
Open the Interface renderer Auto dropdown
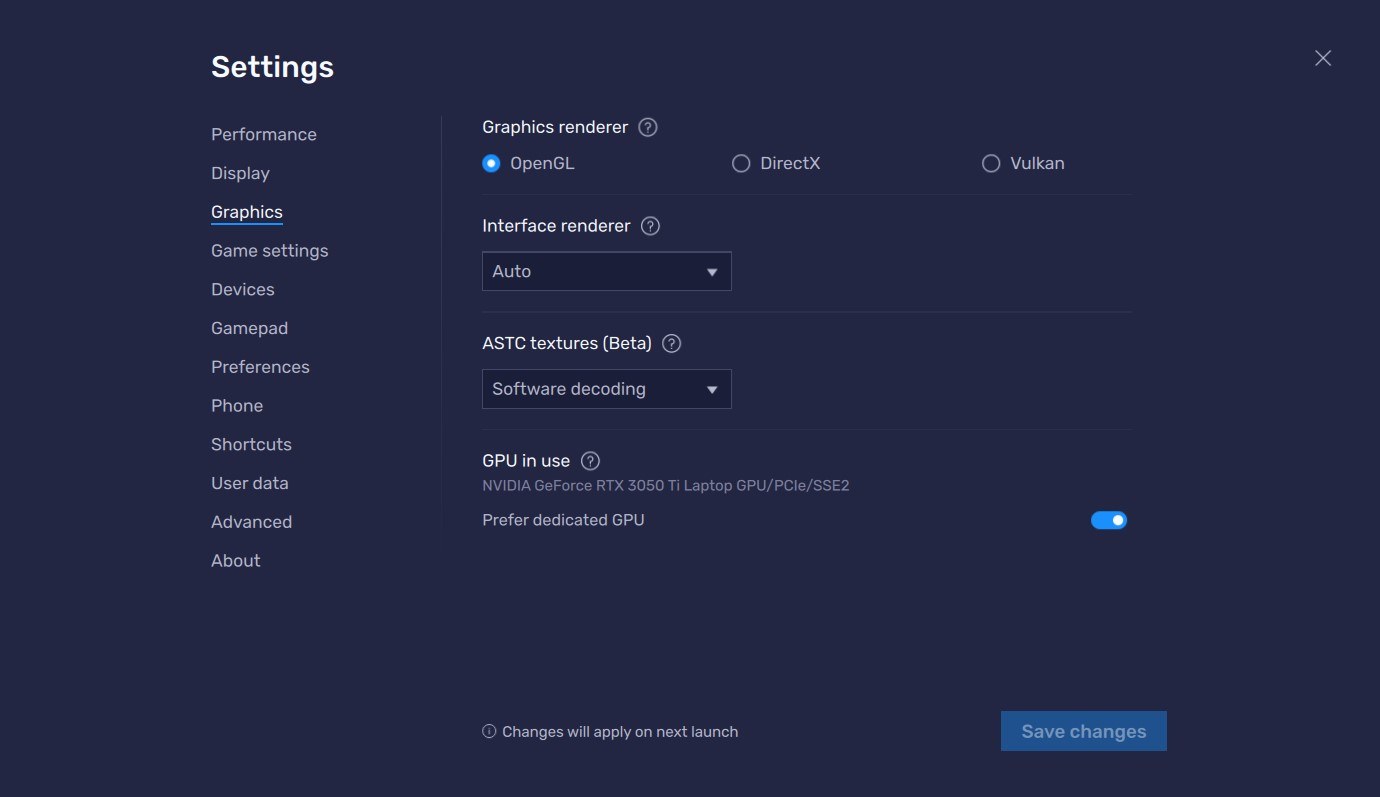pos(606,271)
